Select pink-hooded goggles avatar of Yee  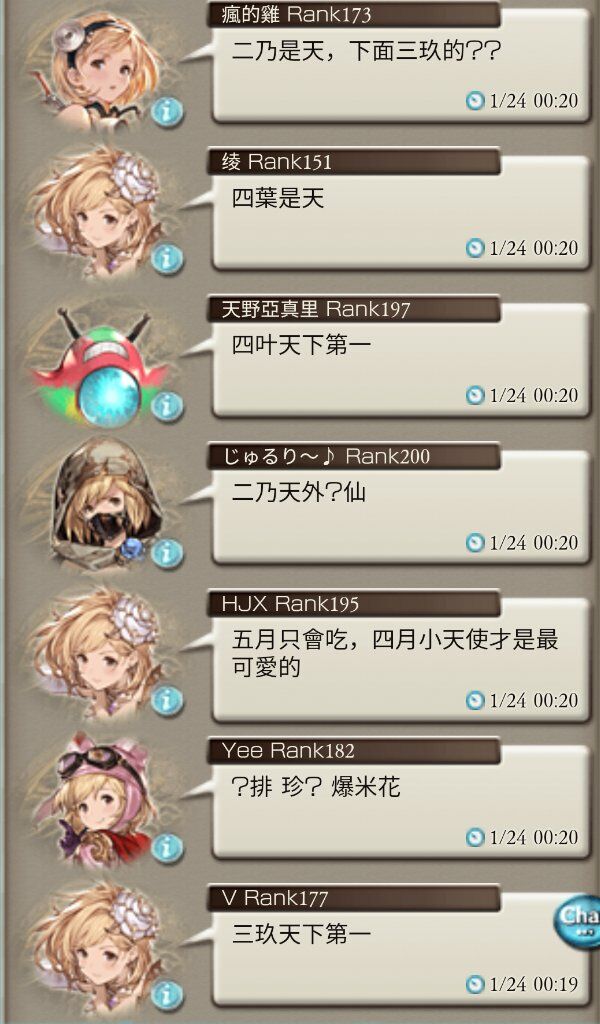pyautogui.click(x=103, y=798)
